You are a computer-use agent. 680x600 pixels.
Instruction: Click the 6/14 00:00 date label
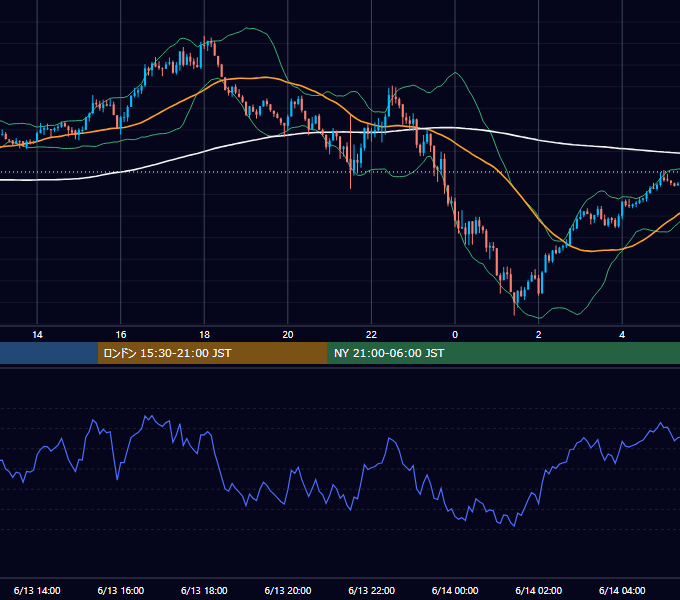[x=455, y=590]
